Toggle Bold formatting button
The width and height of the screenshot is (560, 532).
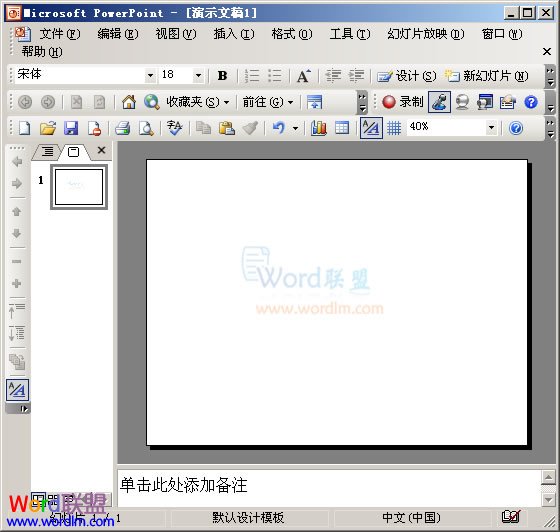point(222,76)
